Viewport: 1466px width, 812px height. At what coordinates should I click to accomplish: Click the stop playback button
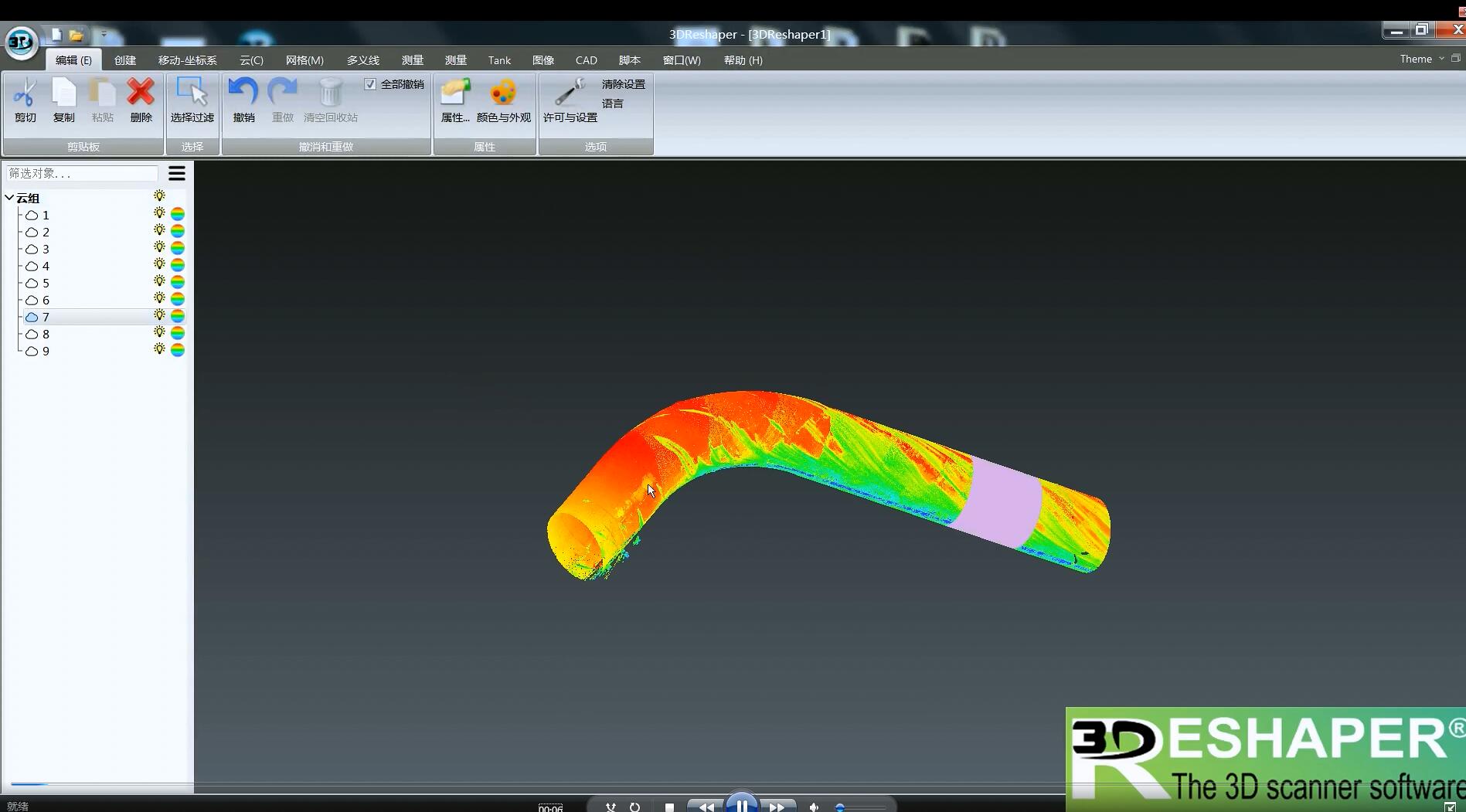(669, 807)
